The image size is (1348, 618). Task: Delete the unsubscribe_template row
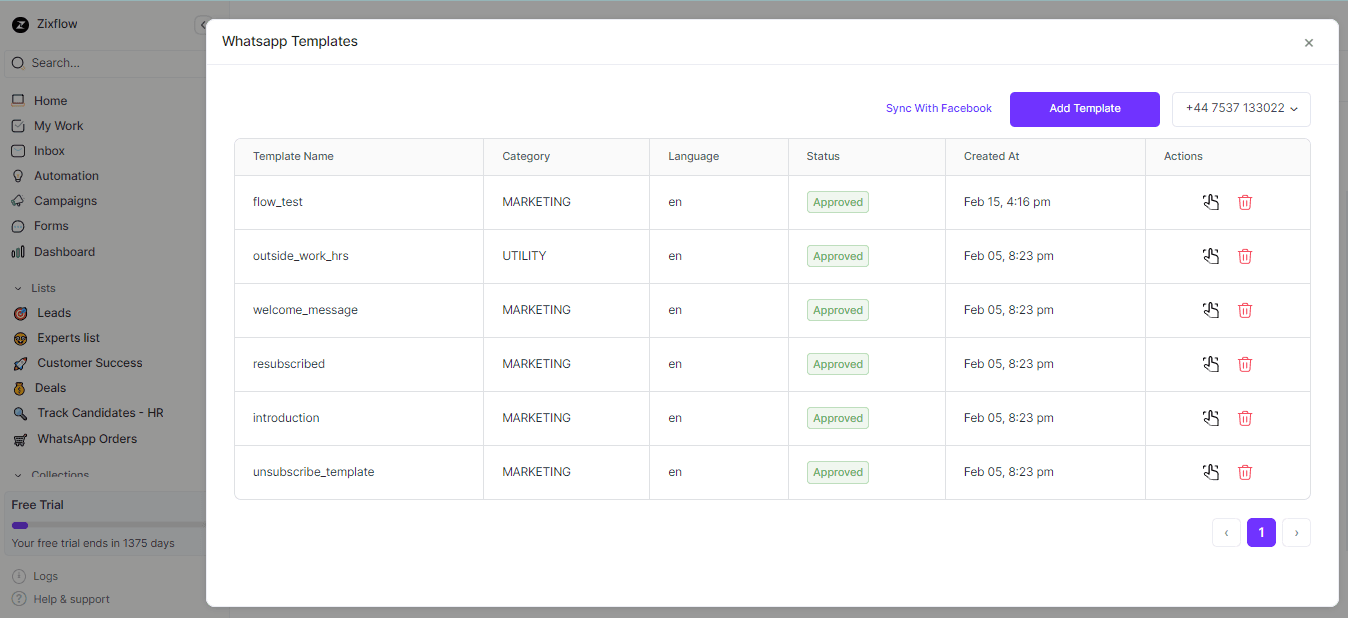click(1245, 472)
